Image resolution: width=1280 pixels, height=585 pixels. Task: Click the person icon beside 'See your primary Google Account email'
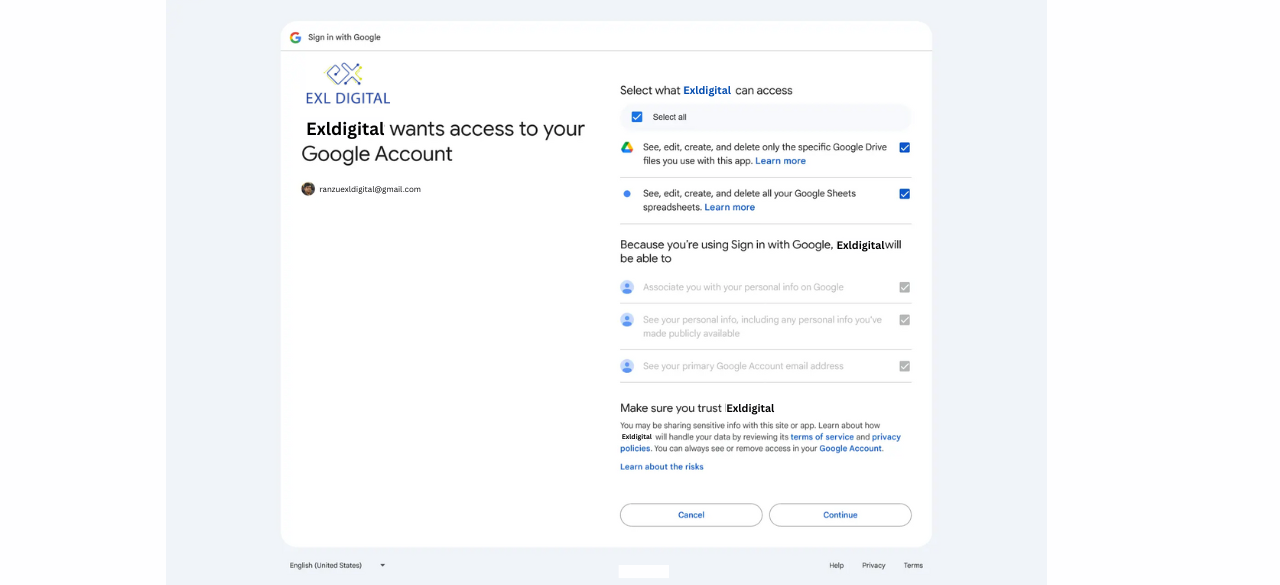[627, 366]
